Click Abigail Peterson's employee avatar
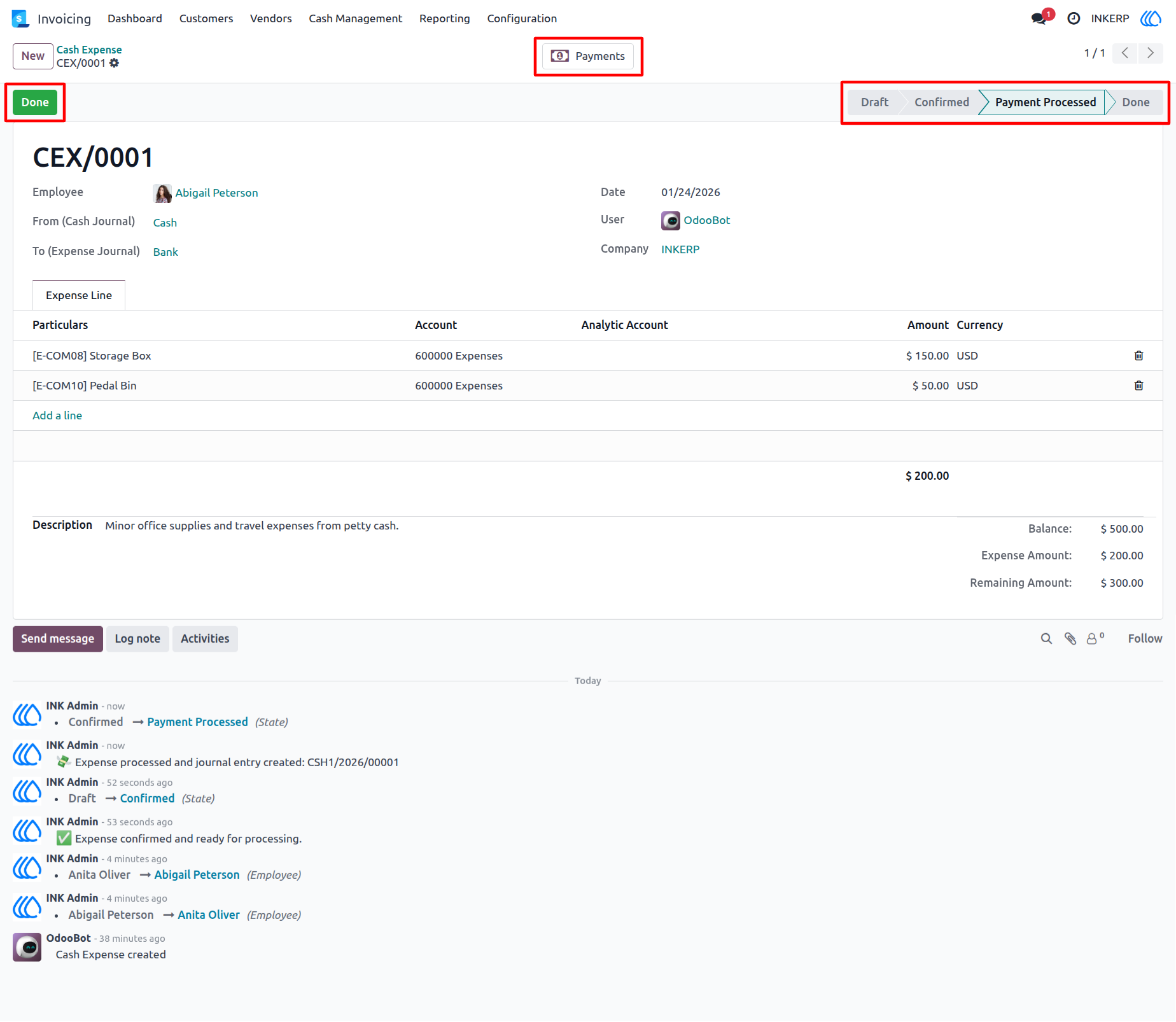The height and width of the screenshot is (1022, 1176). [162, 193]
